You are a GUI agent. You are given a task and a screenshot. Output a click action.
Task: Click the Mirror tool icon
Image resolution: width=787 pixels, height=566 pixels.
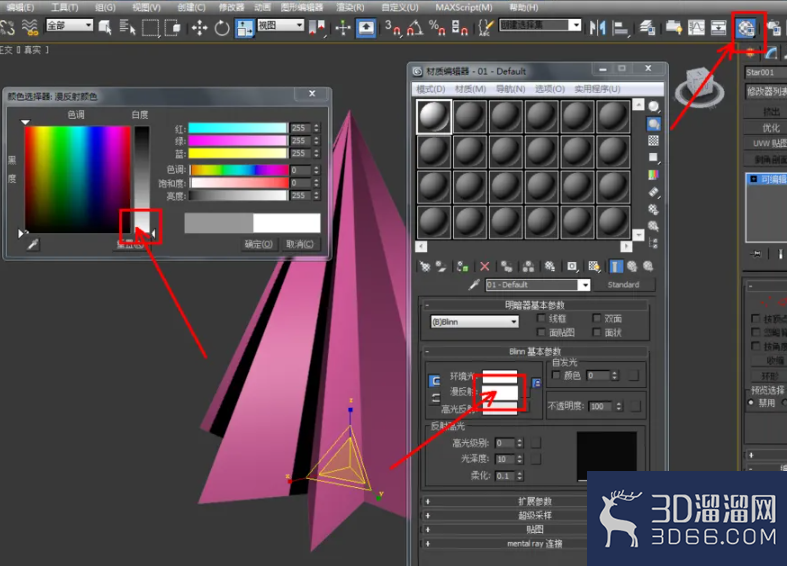pyautogui.click(x=597, y=28)
